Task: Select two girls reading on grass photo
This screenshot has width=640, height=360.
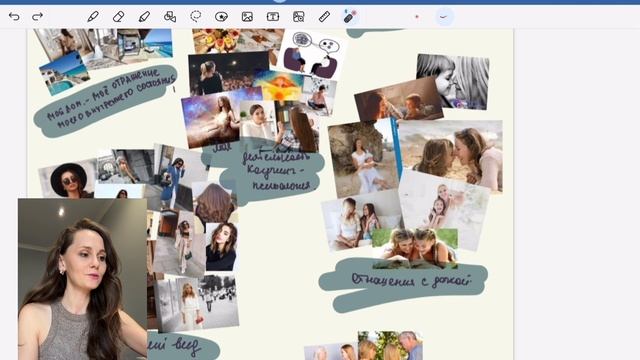Action: pyautogui.click(x=415, y=248)
